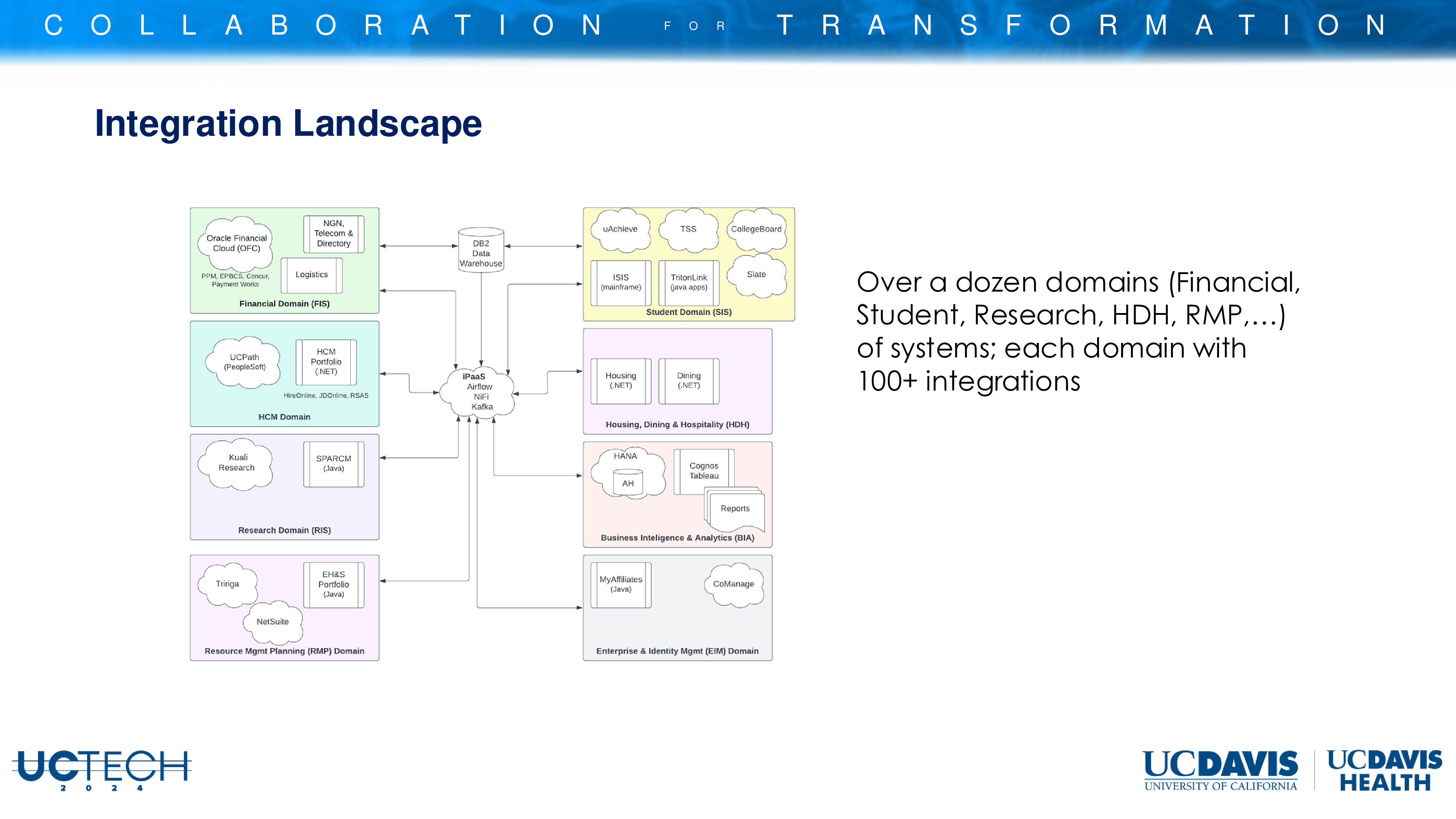Click the MyAffiliates (Java) box

coord(621,585)
